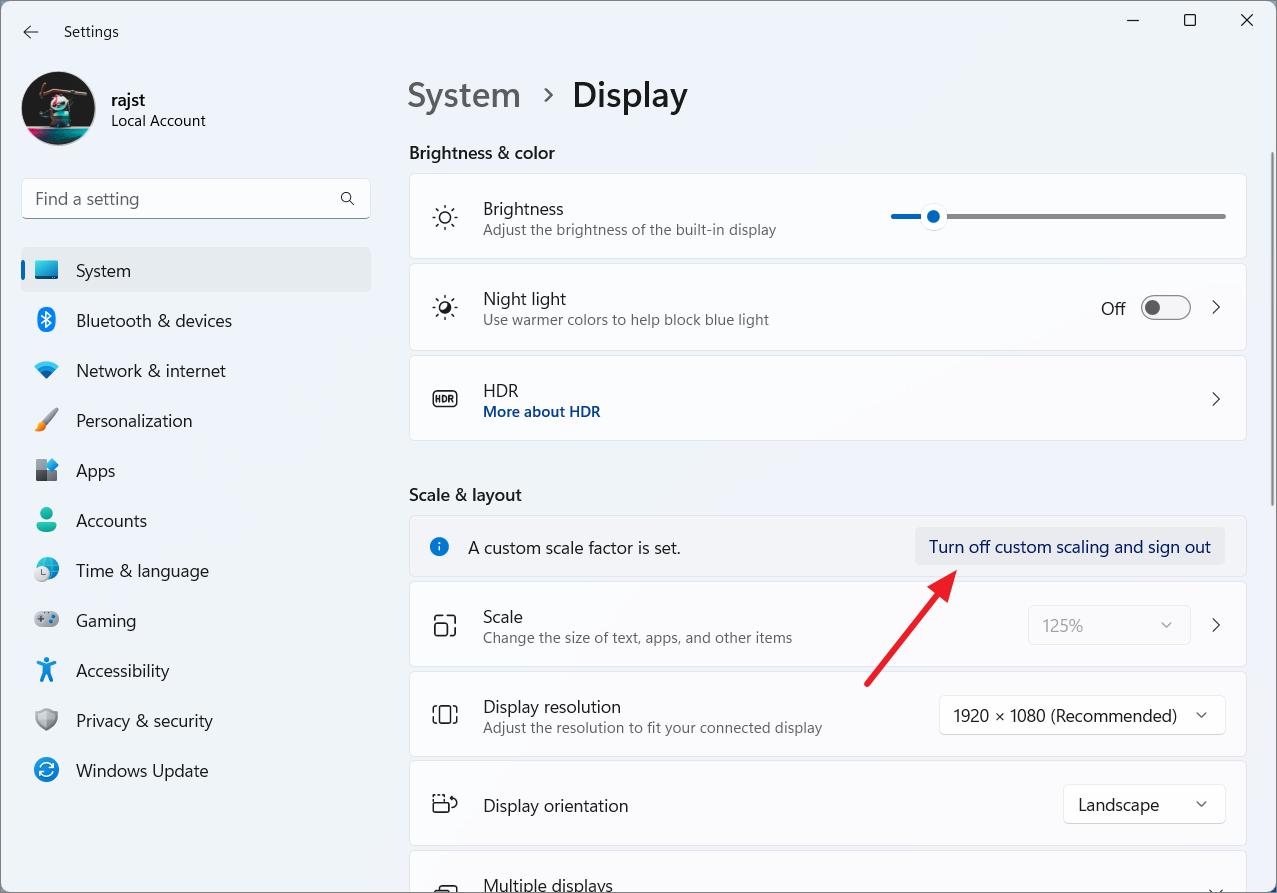Click the Windows Update sync icon

(46, 770)
